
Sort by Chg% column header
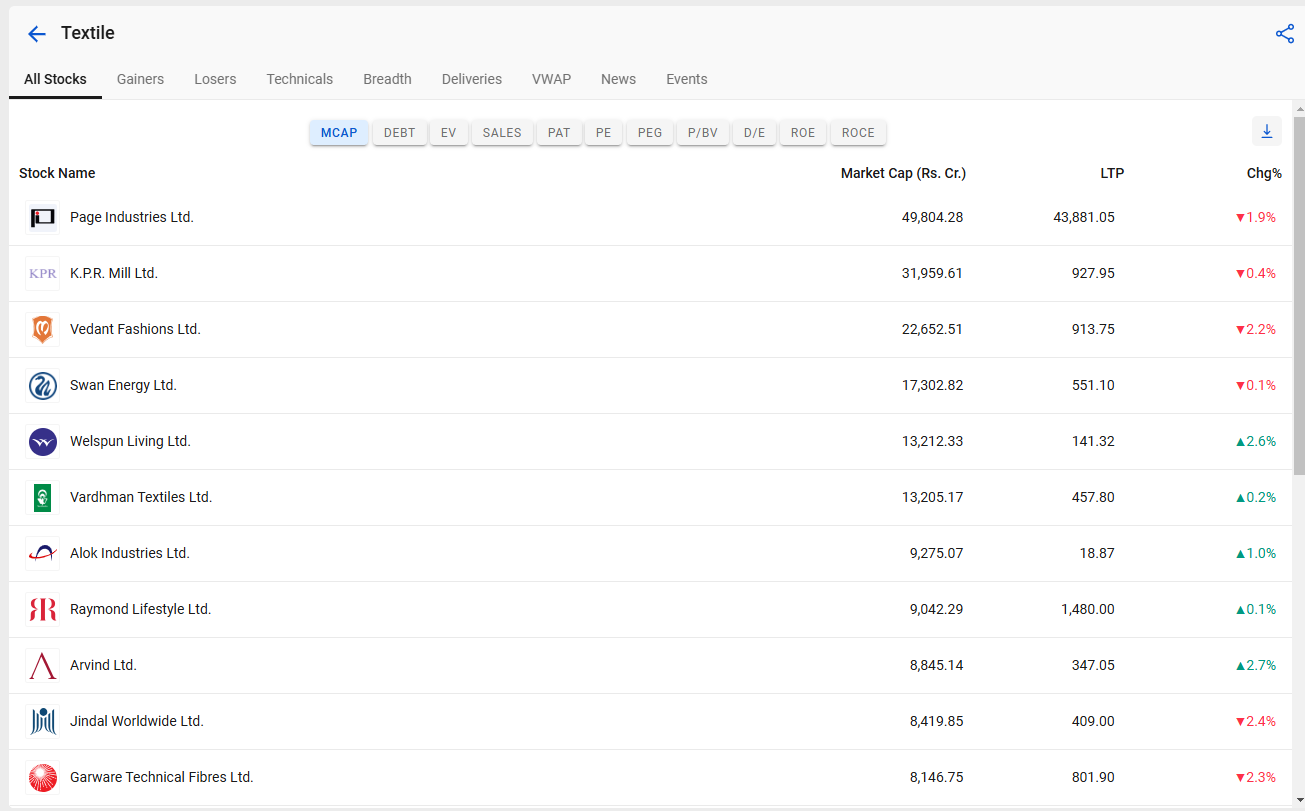1264,173
